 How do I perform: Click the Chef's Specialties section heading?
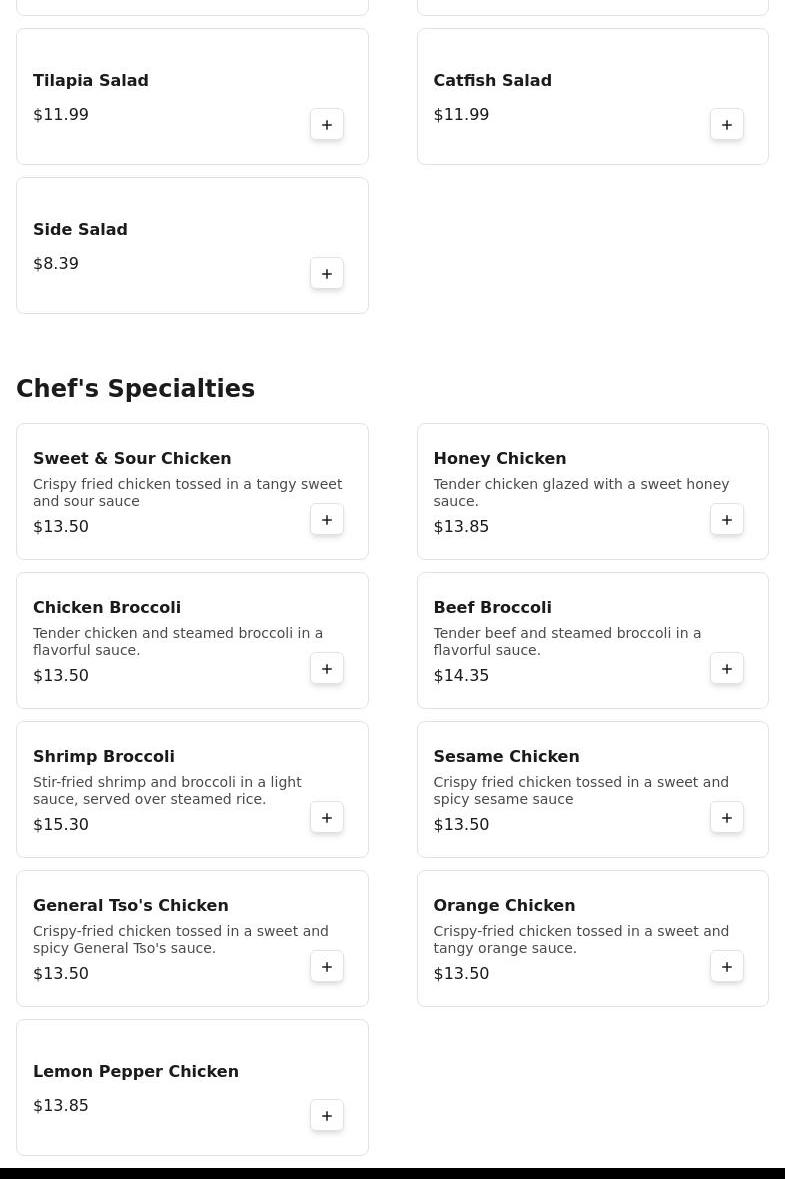point(135,388)
